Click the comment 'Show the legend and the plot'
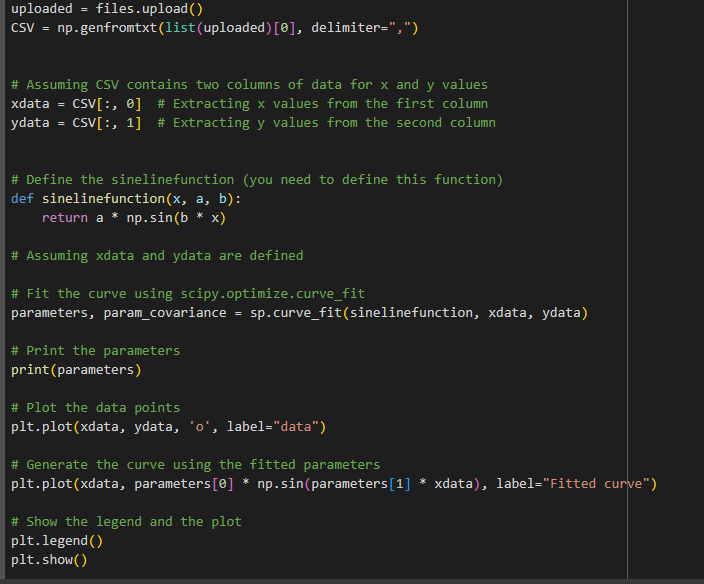 pos(126,522)
